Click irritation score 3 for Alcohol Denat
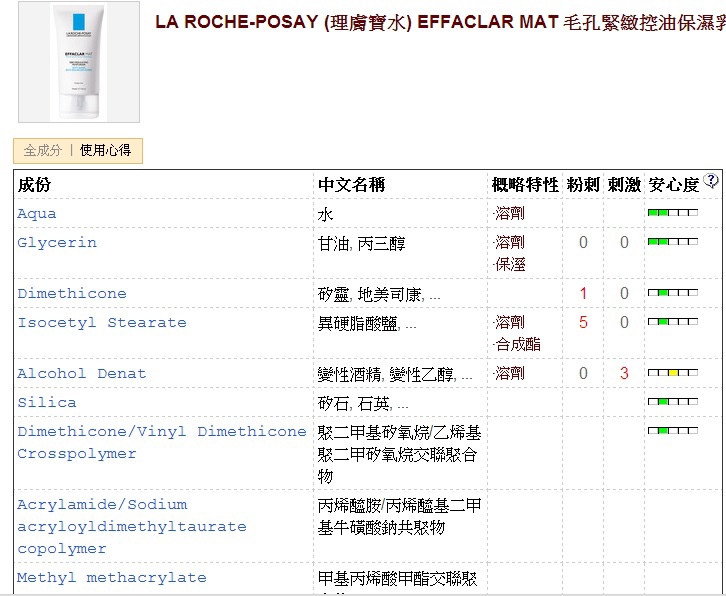Image resolution: width=726 pixels, height=596 pixels. click(624, 373)
